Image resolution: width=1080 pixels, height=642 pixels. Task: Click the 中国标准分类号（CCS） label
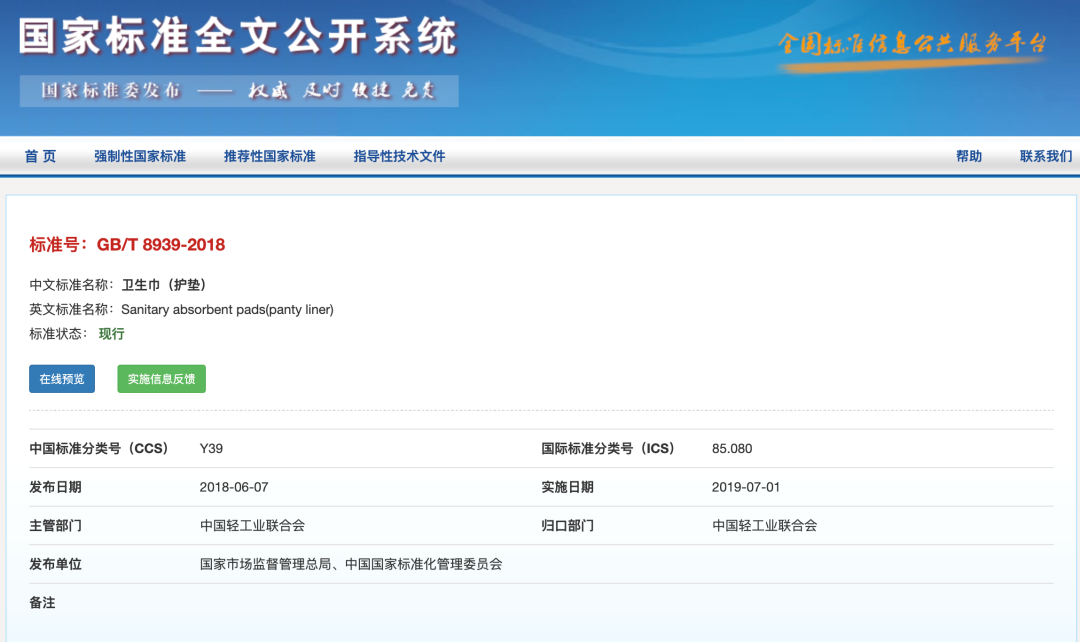tap(99, 448)
